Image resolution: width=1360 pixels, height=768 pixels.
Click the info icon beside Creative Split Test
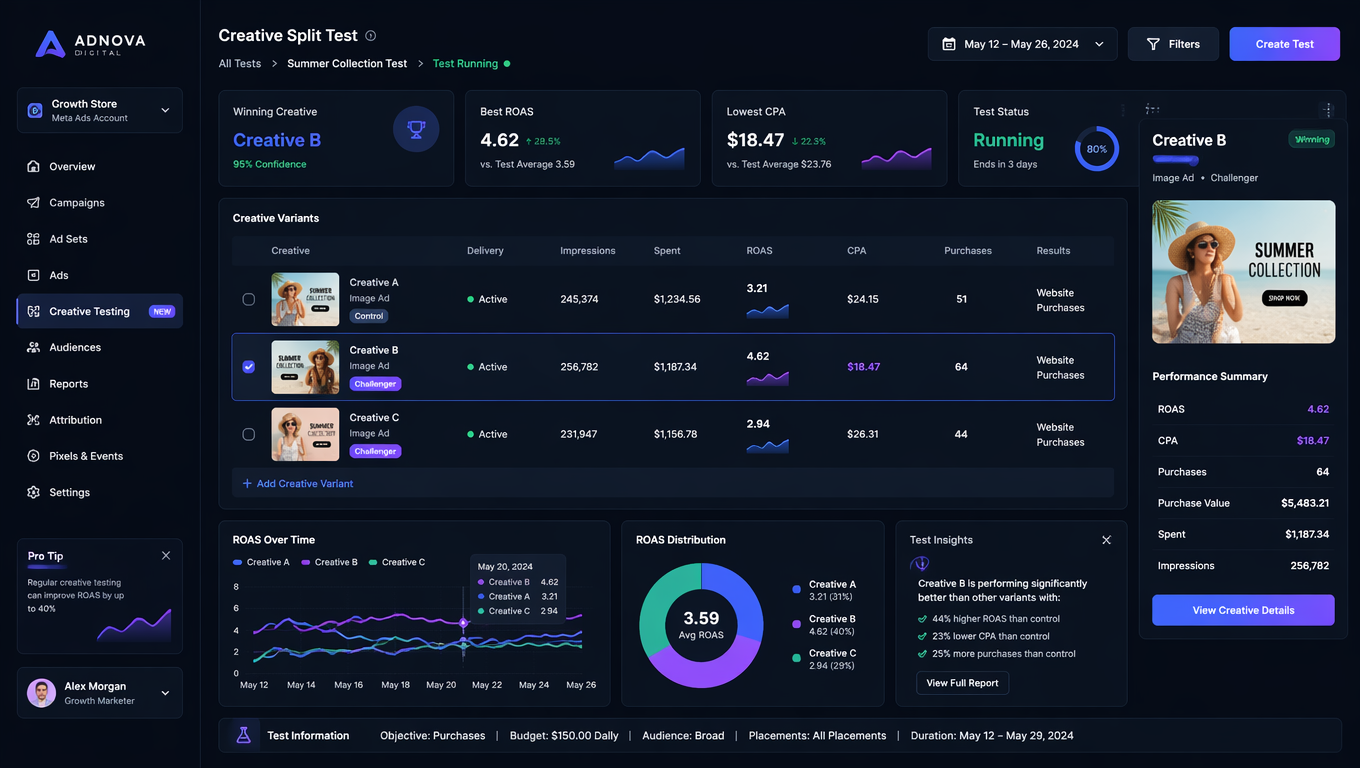click(x=371, y=36)
